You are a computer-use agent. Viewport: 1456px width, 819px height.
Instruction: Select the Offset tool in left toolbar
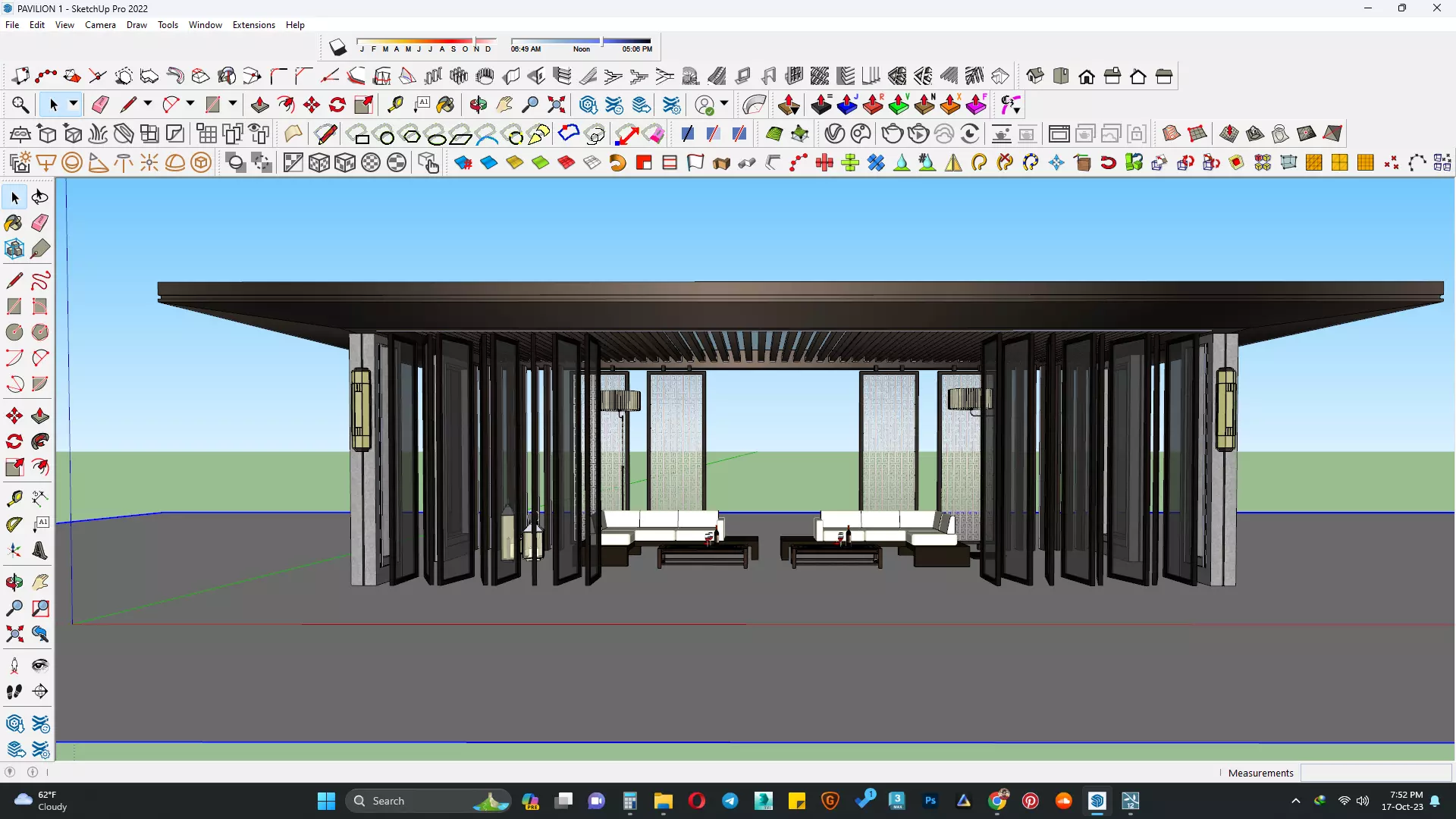[40, 467]
